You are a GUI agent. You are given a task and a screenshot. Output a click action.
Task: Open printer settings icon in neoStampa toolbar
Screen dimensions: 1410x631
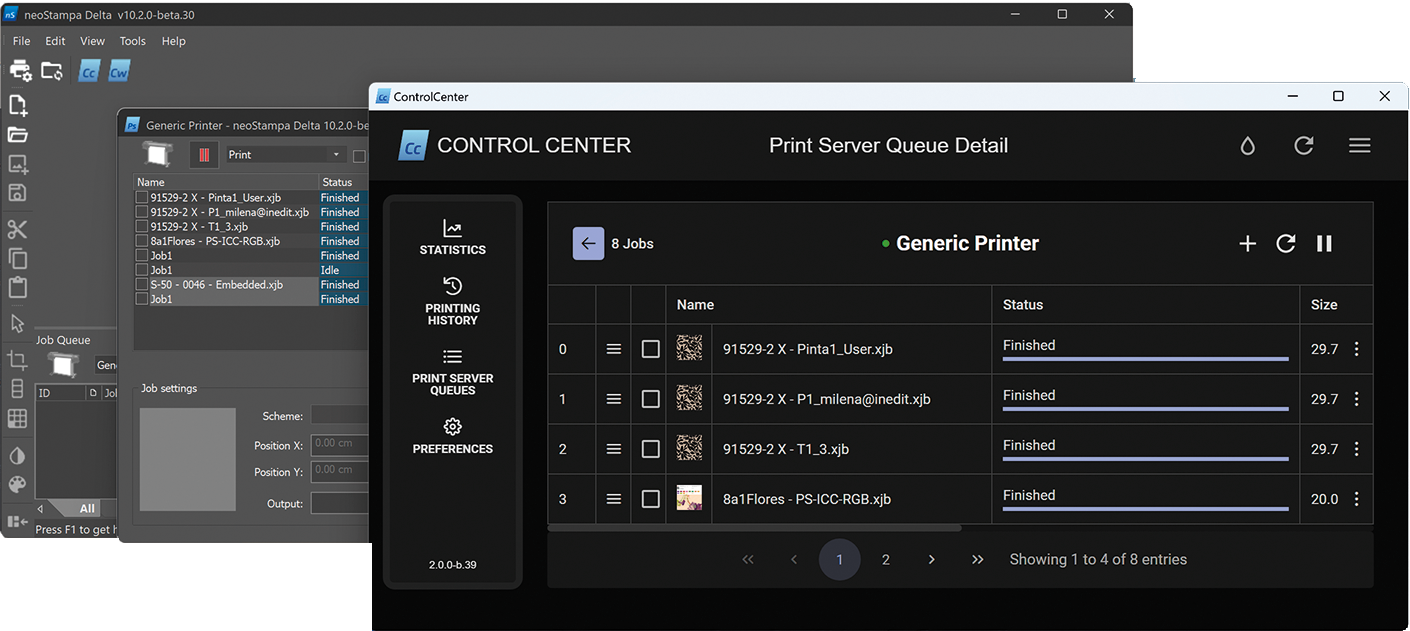click(x=20, y=70)
